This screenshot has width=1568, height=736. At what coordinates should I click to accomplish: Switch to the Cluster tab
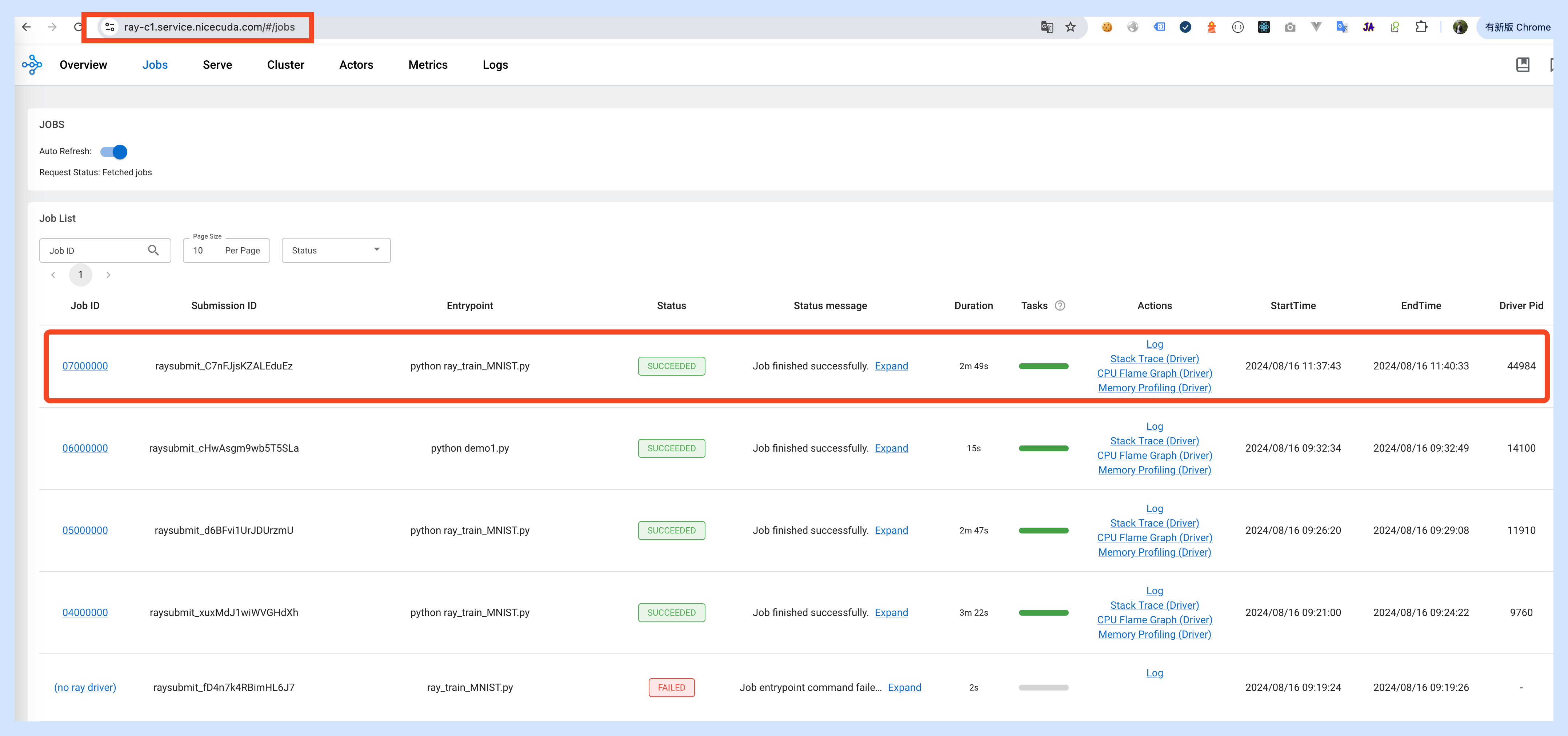click(x=285, y=64)
